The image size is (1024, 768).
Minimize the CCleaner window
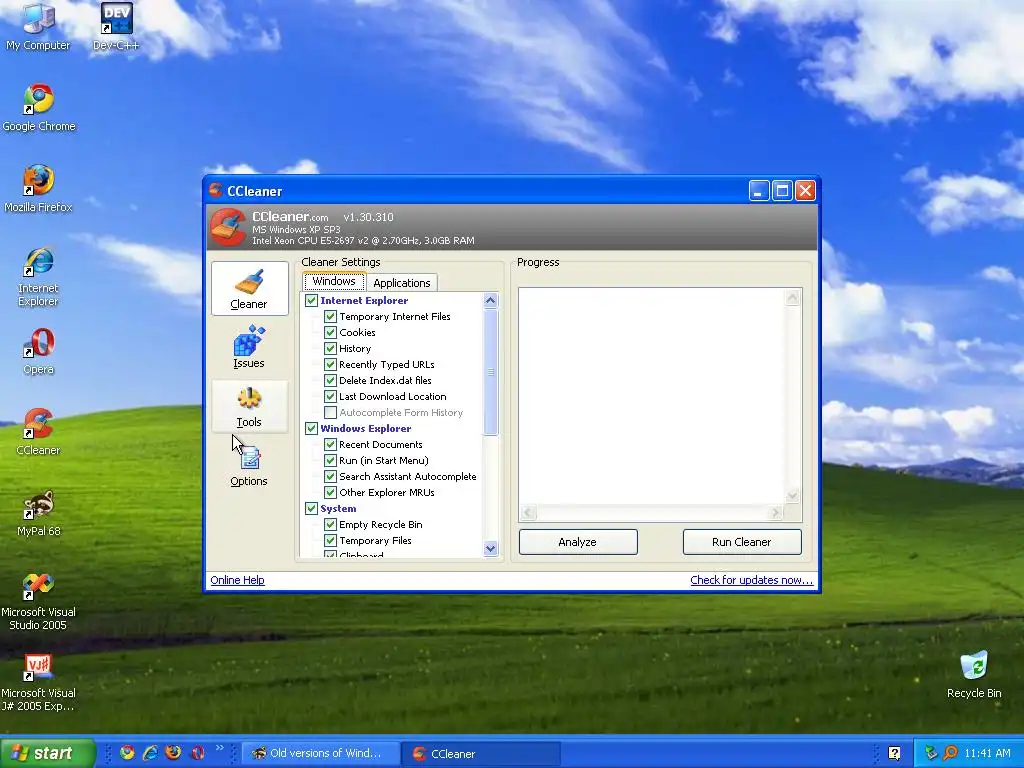[x=758, y=191]
